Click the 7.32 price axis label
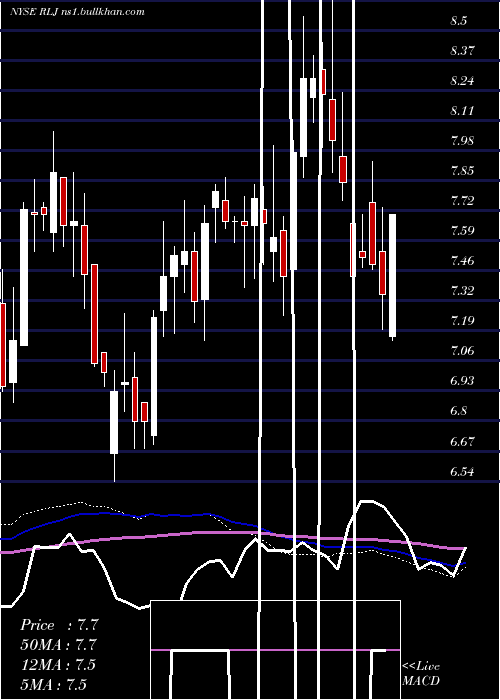Viewport: 500px width, 700px height. click(x=462, y=291)
